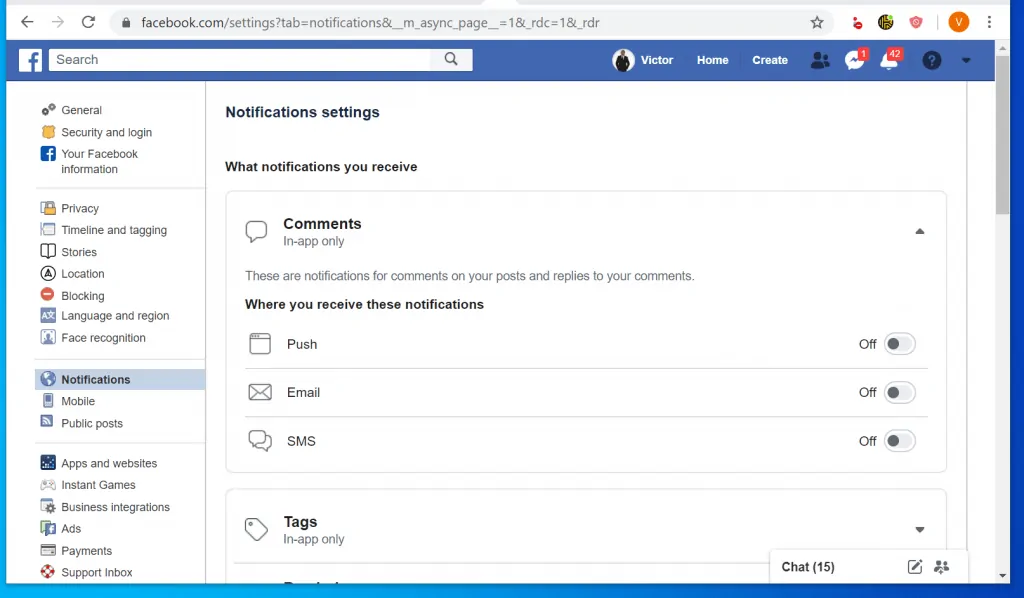Expand the Tags notifications section

(x=919, y=529)
